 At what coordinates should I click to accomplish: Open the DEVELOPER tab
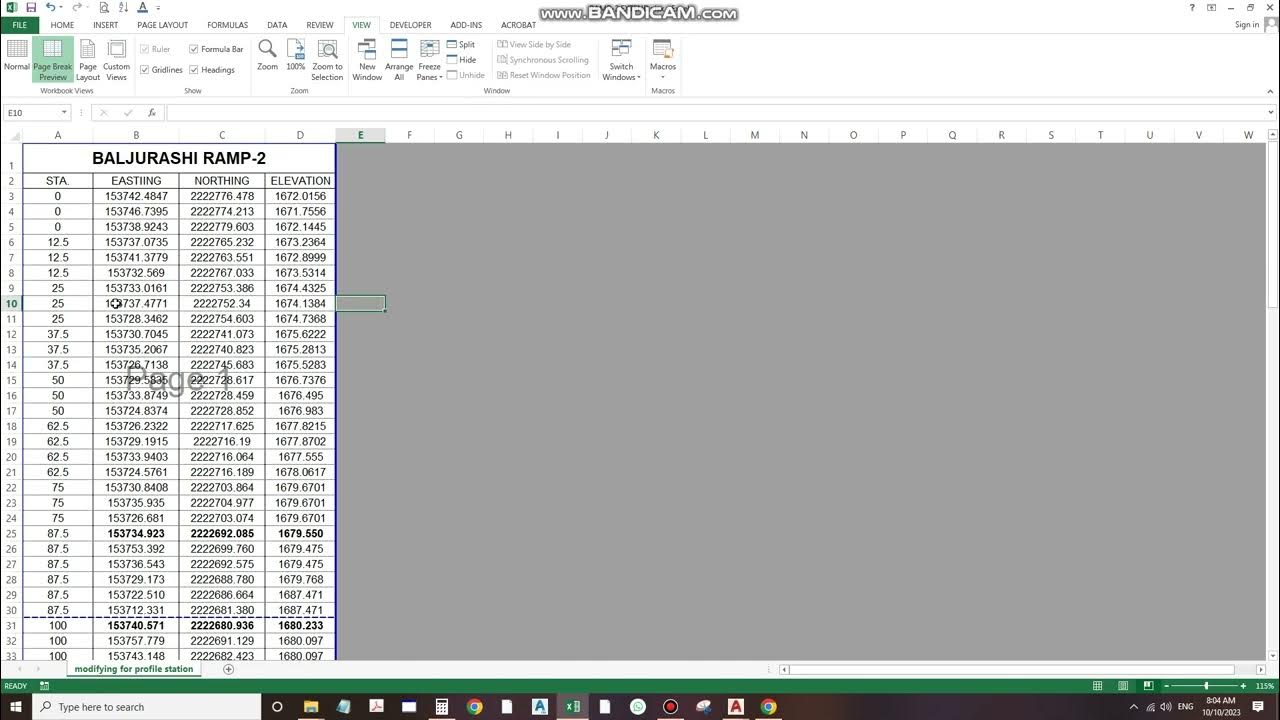click(410, 25)
